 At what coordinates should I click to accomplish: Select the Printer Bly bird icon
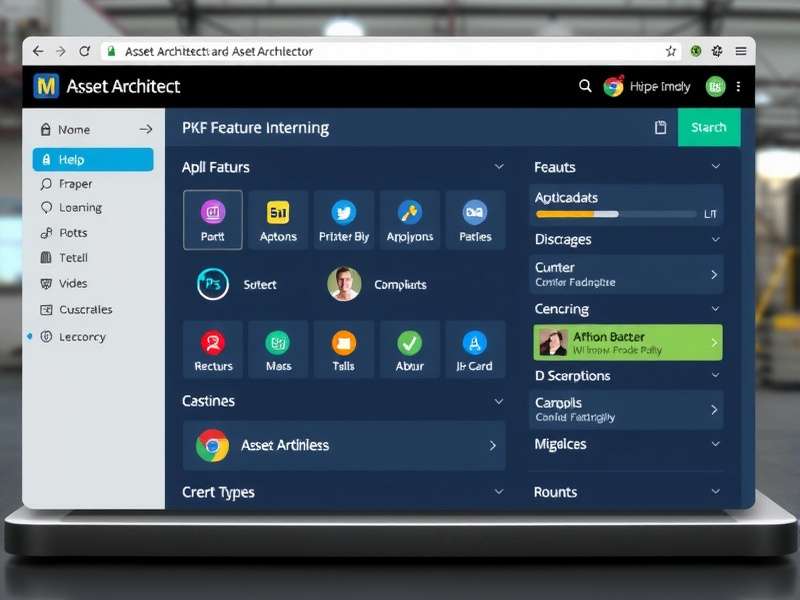pyautogui.click(x=343, y=212)
